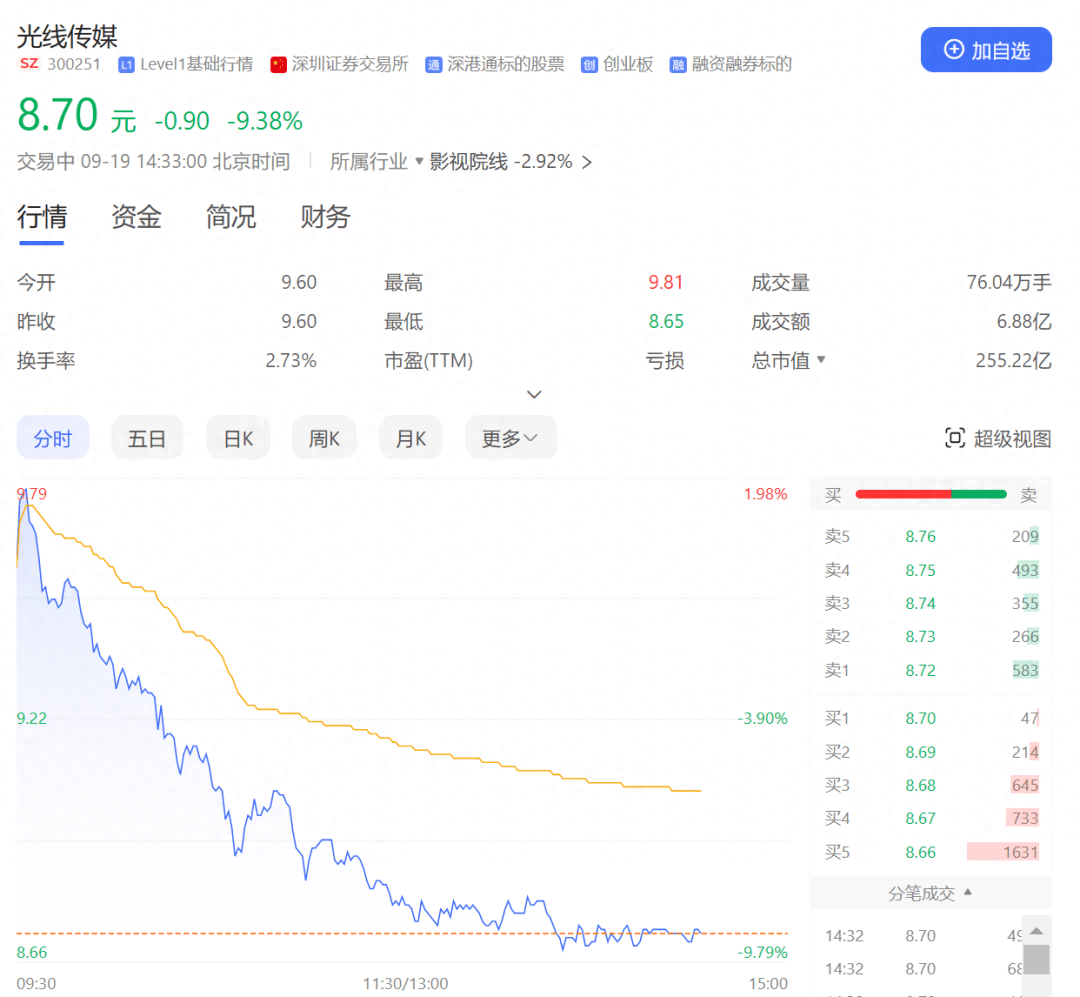Click the 通 深港通标的股票 badge icon

tap(433, 65)
